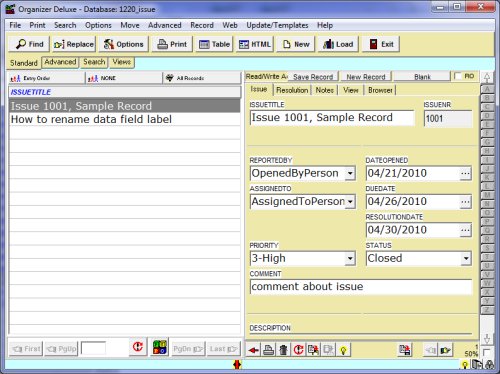Click the save-copy floppy icon
This screenshot has width=500, height=374.
(405, 350)
